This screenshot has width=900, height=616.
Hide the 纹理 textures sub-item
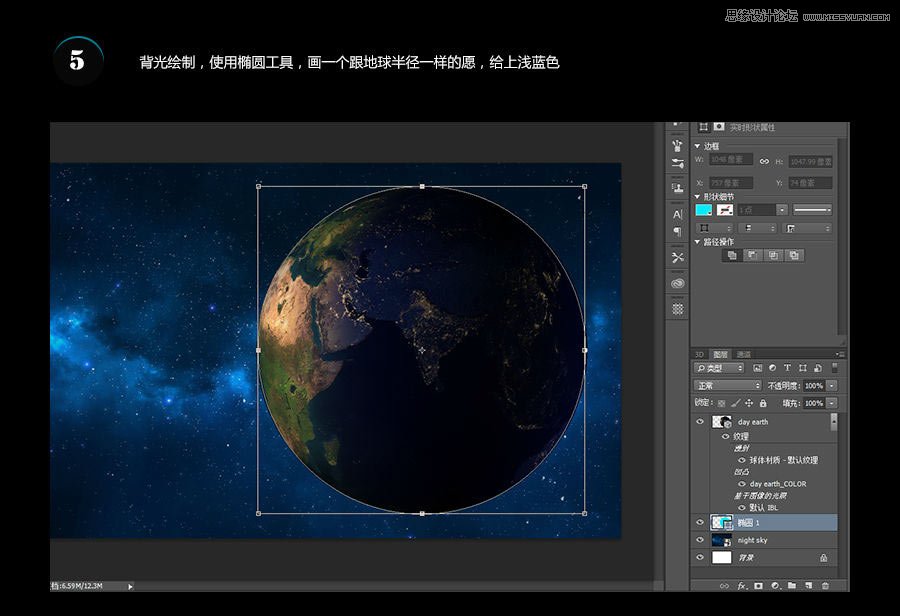726,436
